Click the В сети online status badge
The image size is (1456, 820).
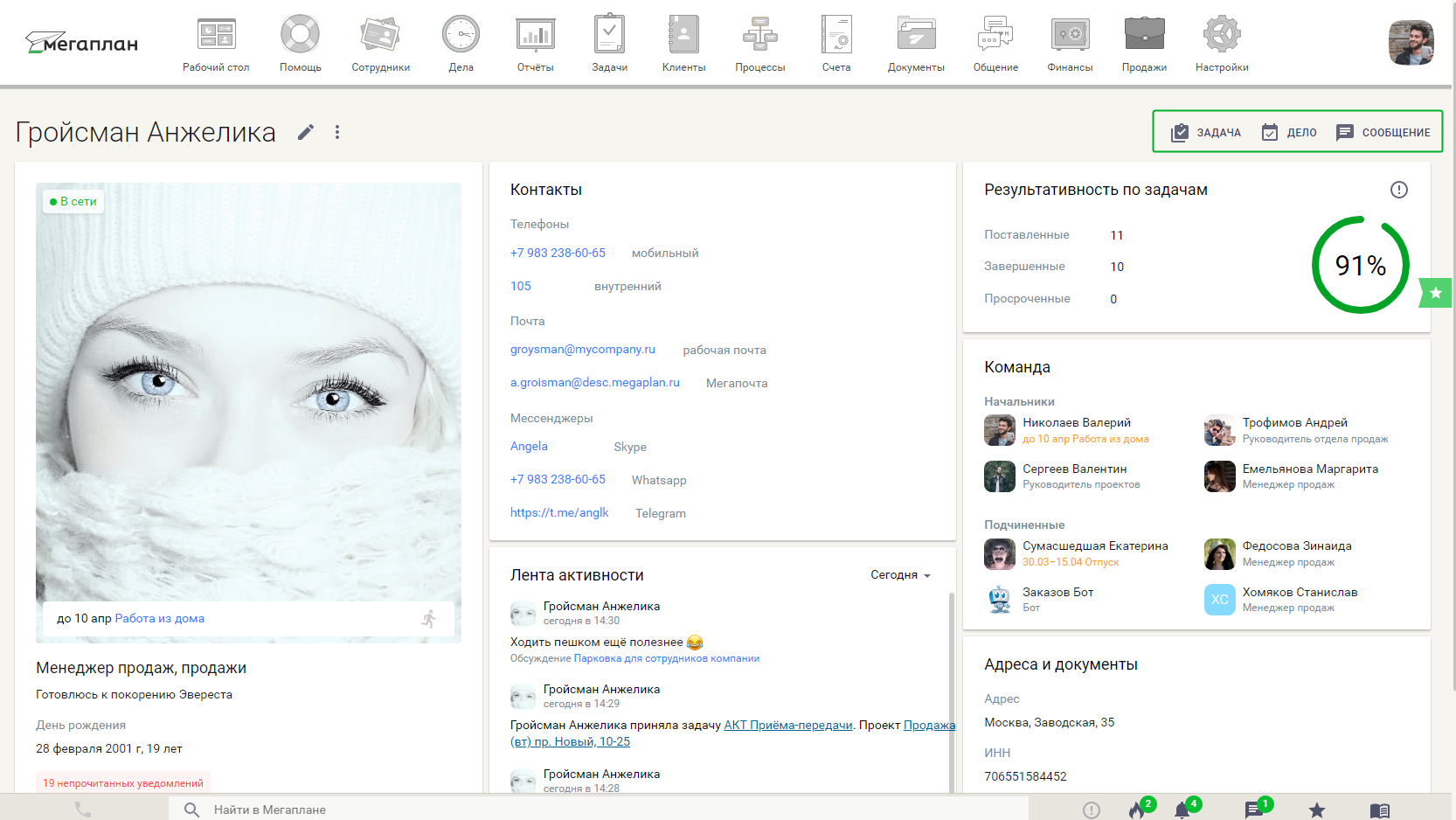[x=73, y=201]
